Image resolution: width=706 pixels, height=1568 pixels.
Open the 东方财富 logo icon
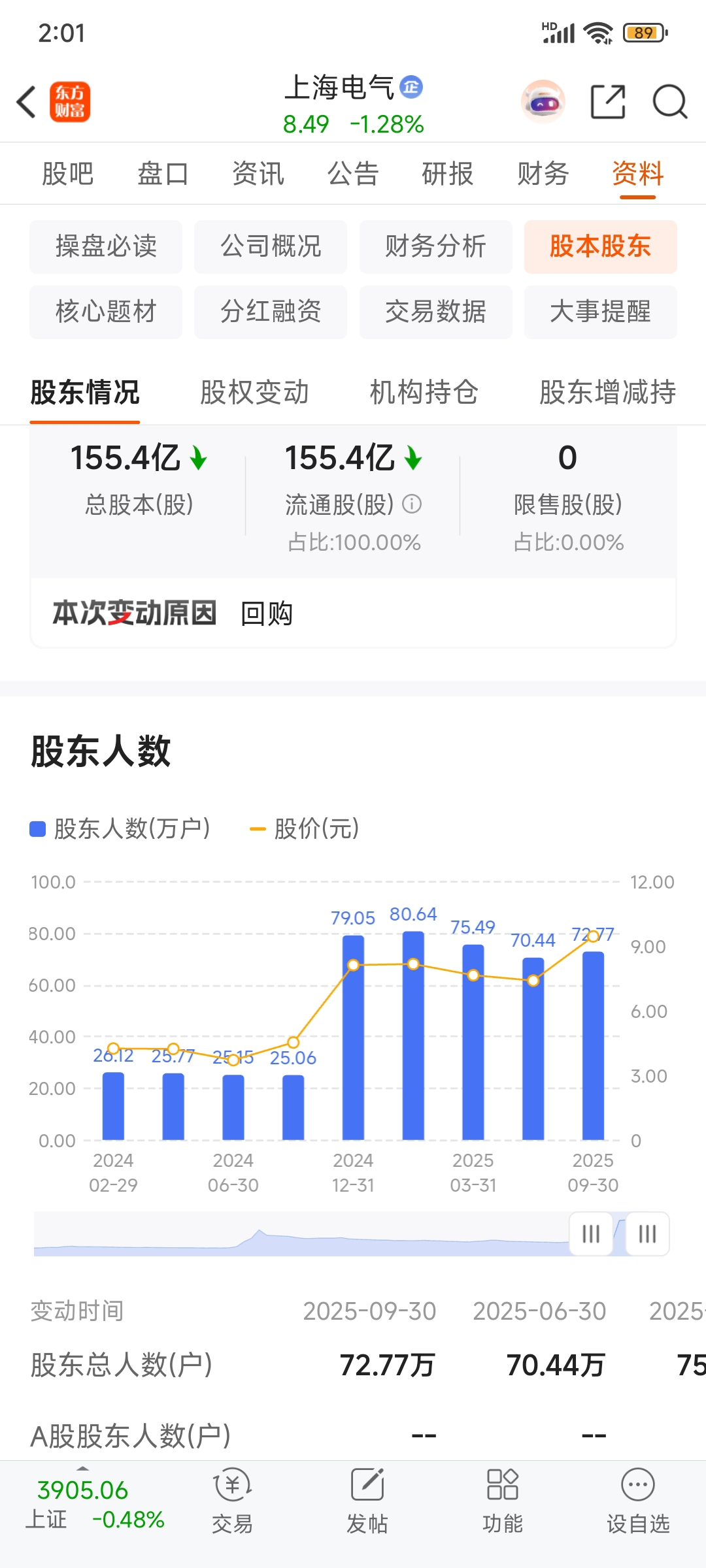tap(70, 102)
